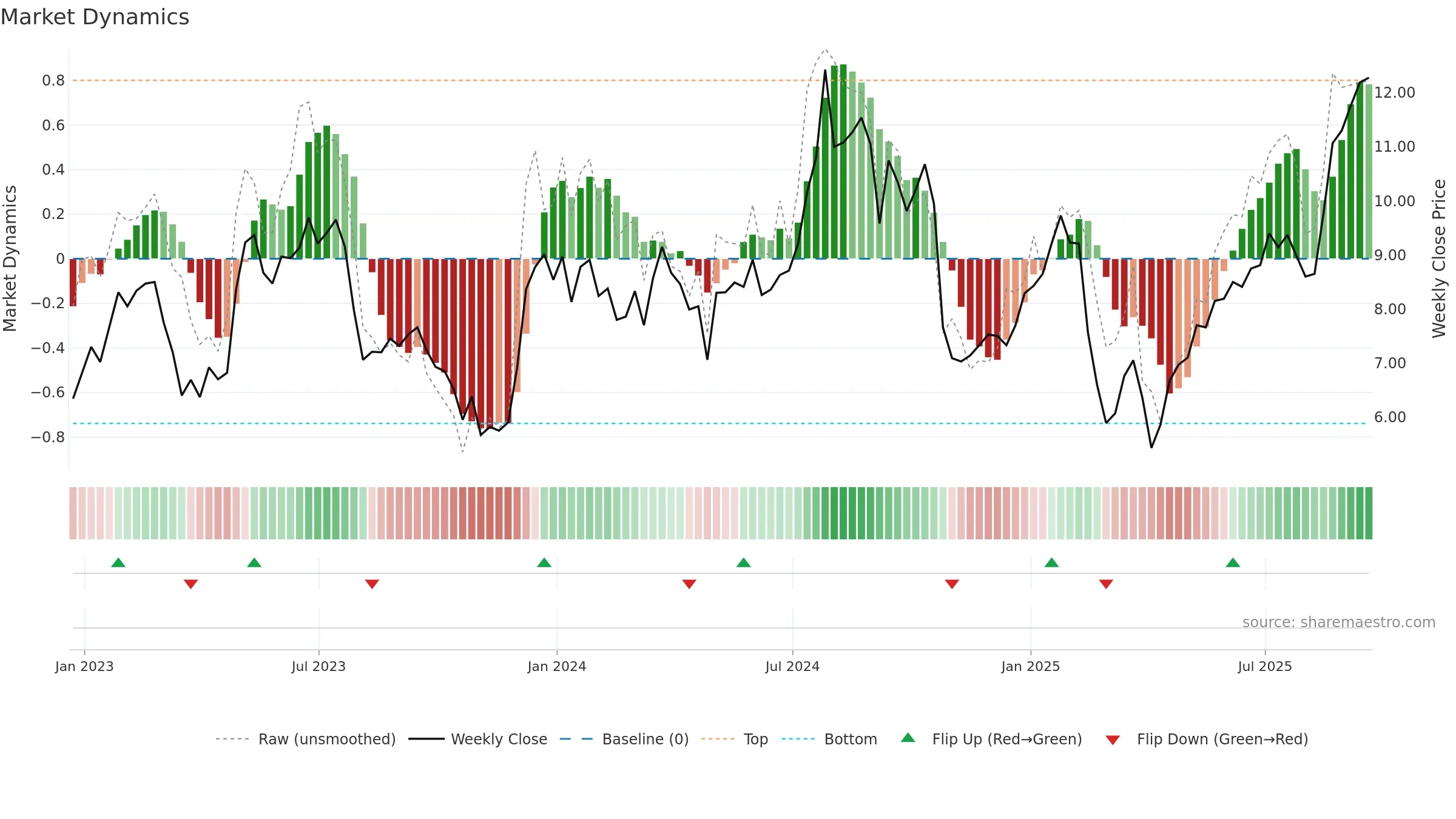
Task: Click the final green heatmap cell at right end
Action: coord(1369,513)
